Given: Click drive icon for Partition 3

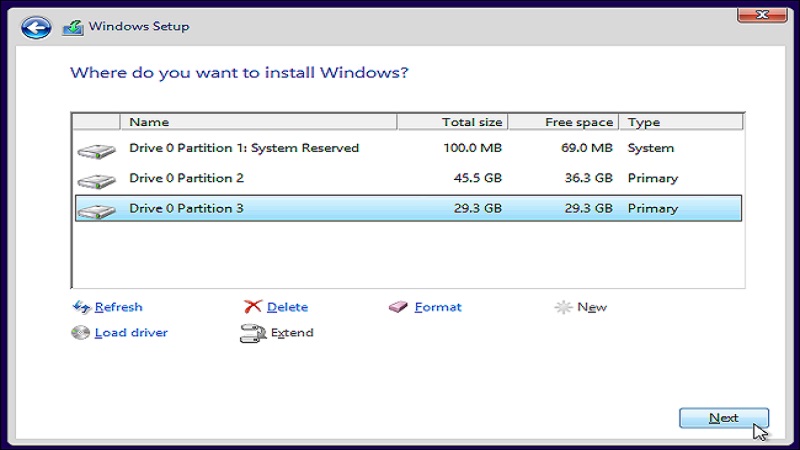Looking at the screenshot, I should (96, 211).
